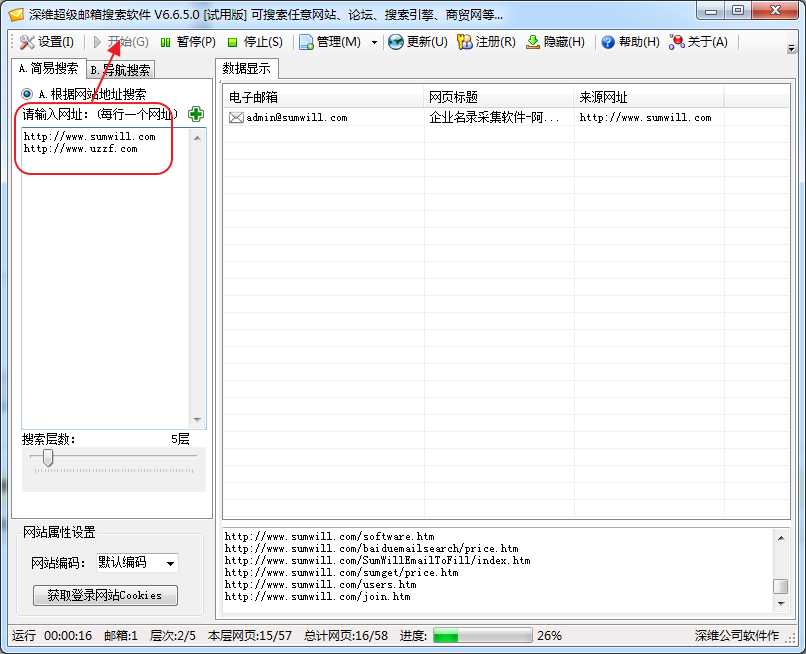Click the 层次:2/5 status entry
806x654 pixels.
[x=173, y=635]
